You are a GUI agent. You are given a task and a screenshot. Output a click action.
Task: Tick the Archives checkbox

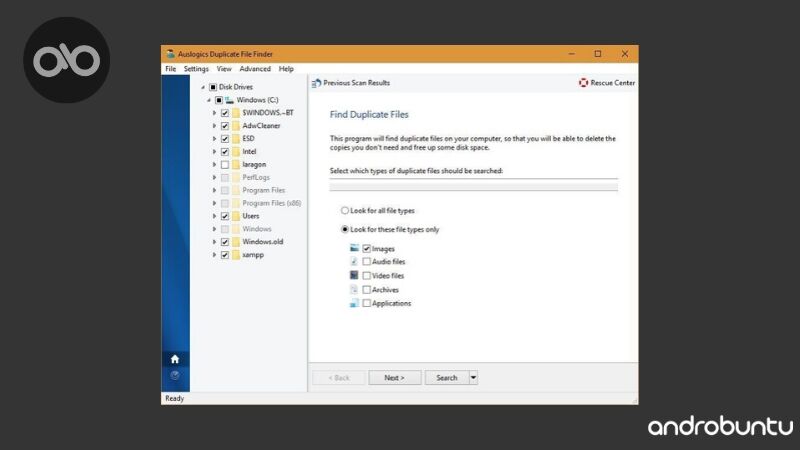366,289
